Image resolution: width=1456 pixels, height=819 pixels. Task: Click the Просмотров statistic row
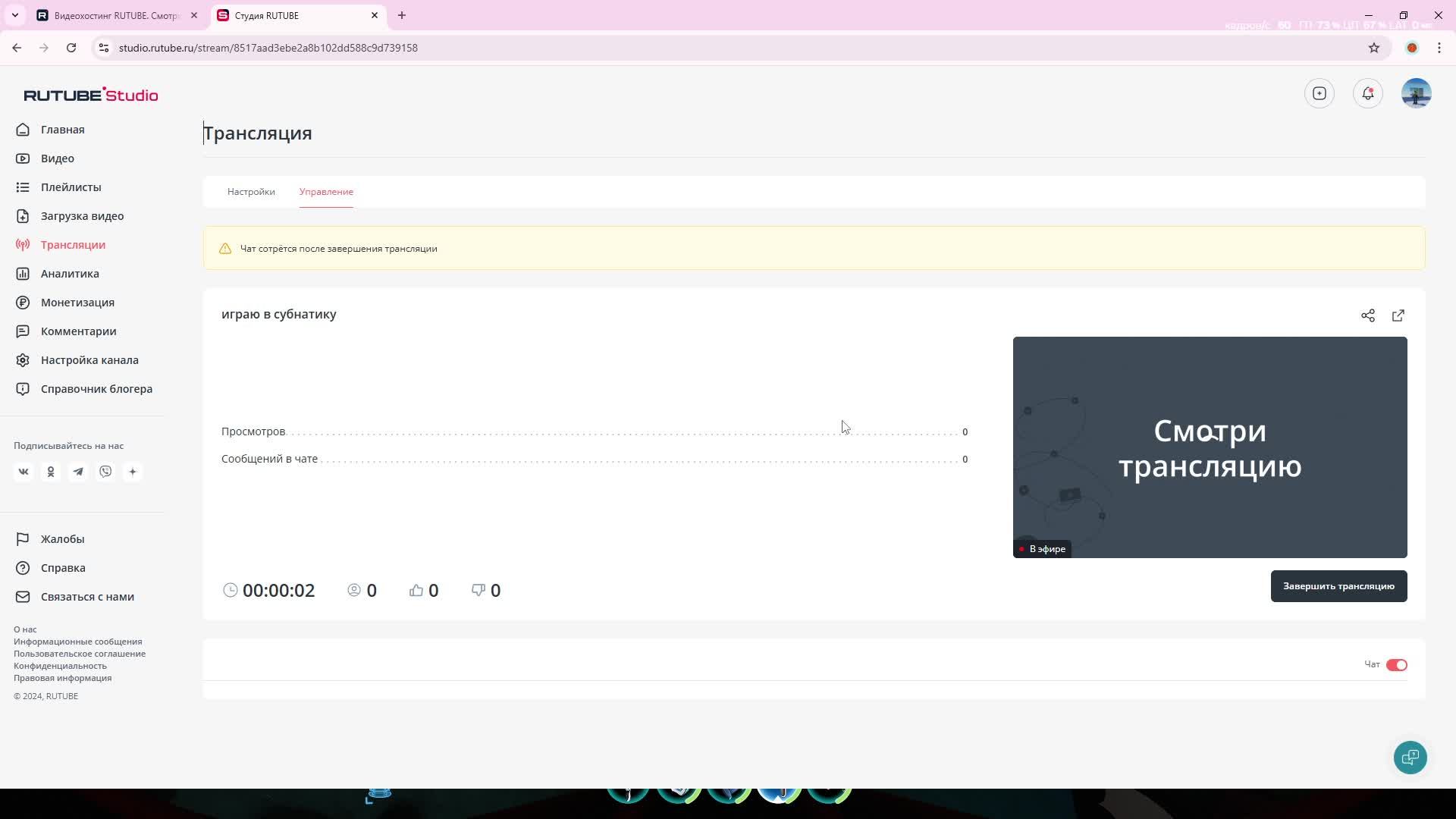click(595, 431)
